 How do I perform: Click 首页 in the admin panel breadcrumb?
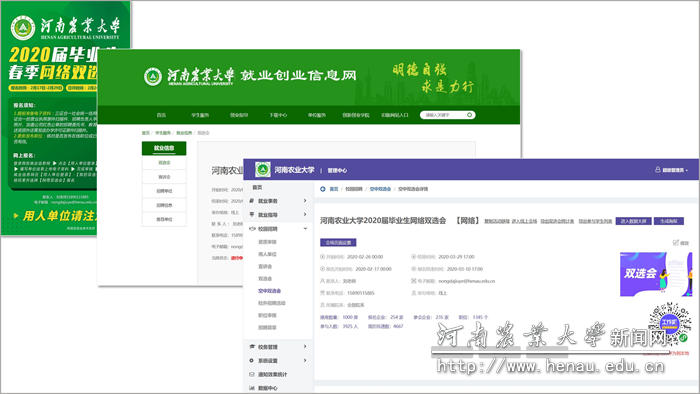point(334,189)
